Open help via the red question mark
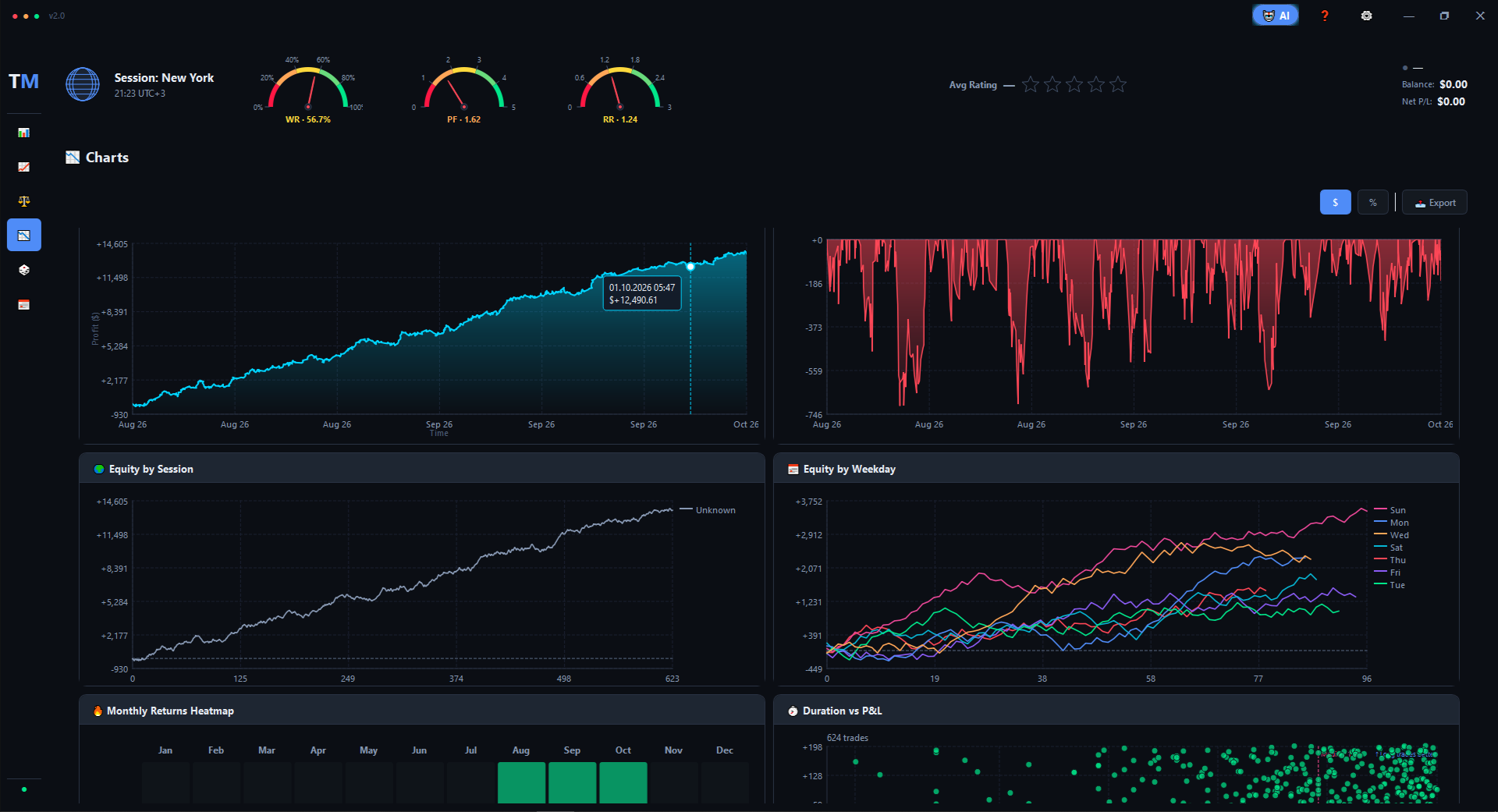 pos(1325,16)
